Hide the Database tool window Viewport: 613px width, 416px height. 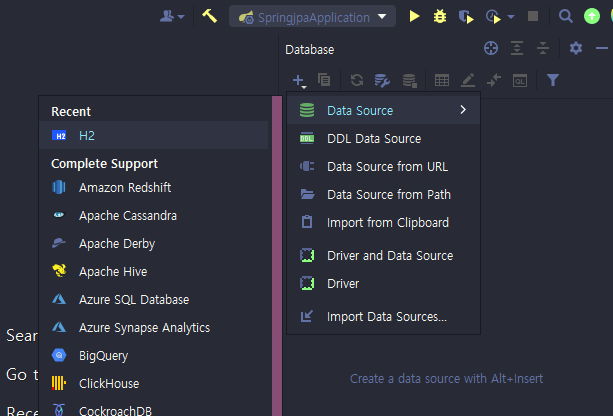coord(602,48)
